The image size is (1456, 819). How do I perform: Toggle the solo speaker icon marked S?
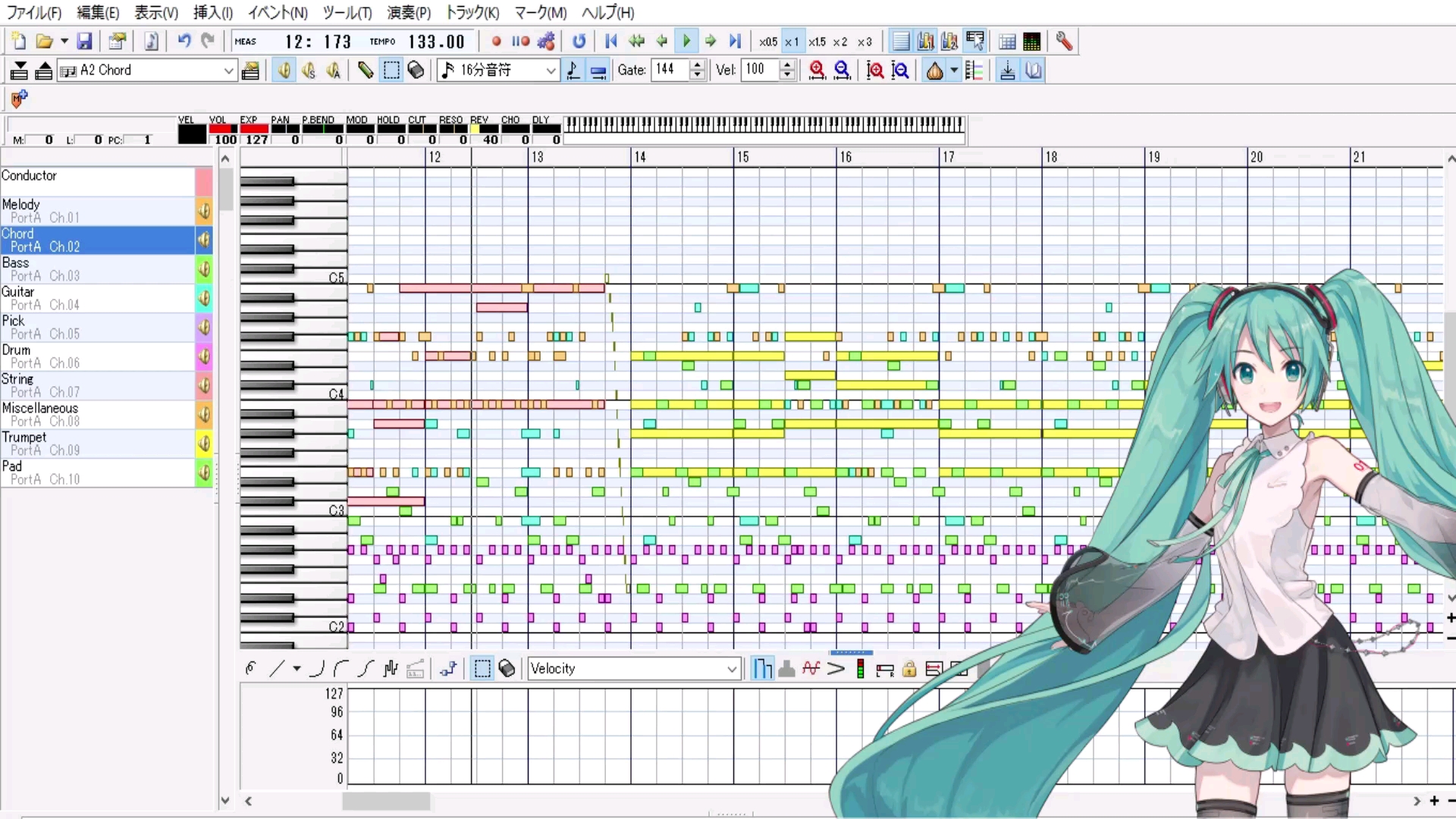coord(309,71)
